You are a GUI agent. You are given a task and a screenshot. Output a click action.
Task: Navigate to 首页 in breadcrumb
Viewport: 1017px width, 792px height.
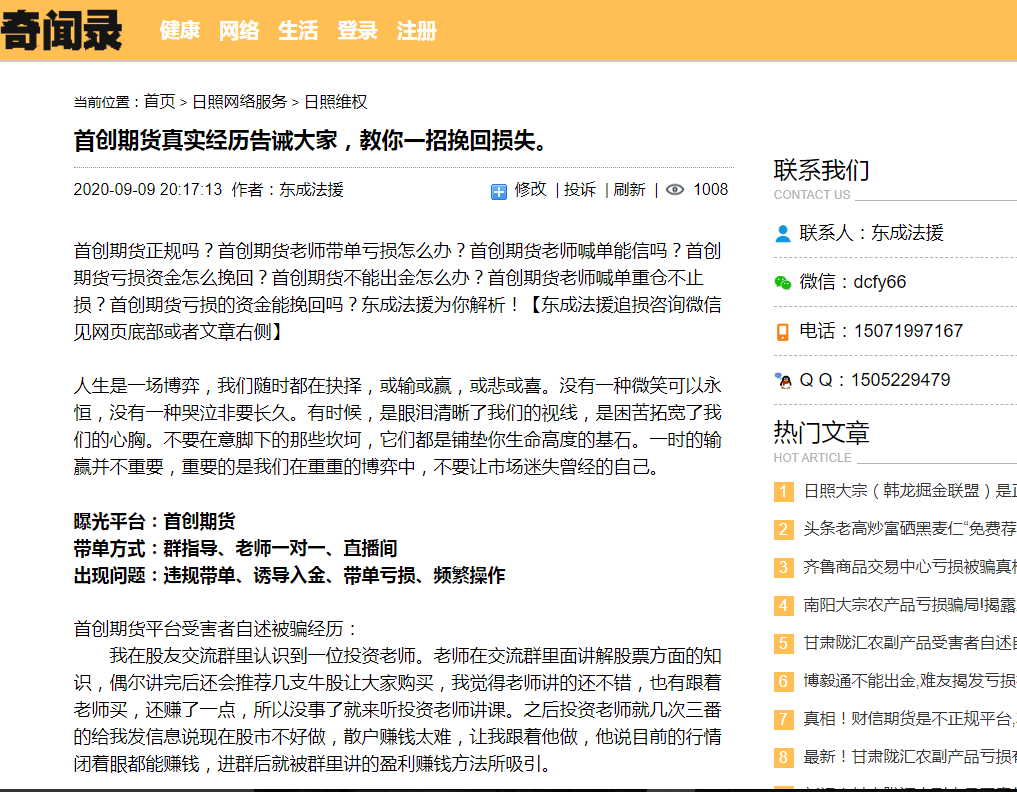click(x=160, y=102)
